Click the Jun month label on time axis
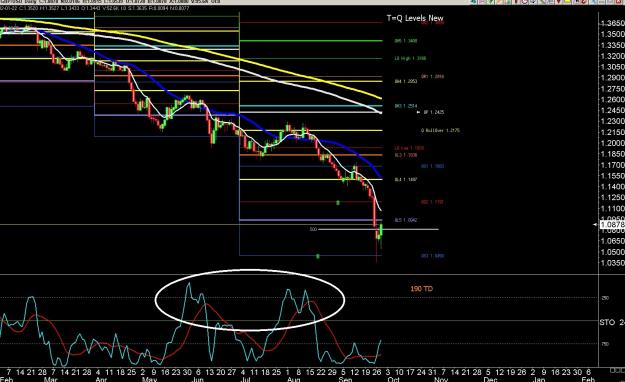Viewport: 625px width, 382px height. coord(198,379)
